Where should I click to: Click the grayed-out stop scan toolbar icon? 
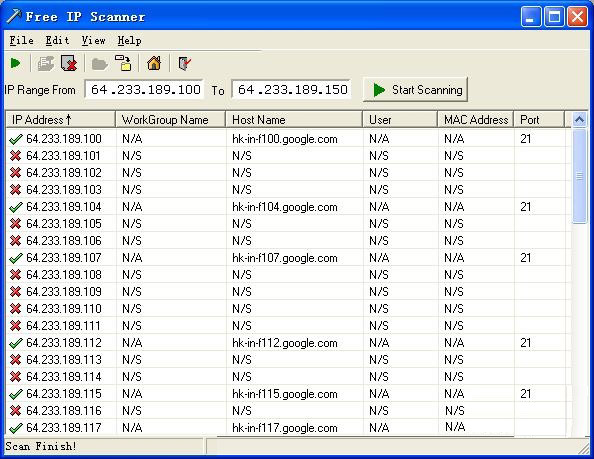(46, 63)
